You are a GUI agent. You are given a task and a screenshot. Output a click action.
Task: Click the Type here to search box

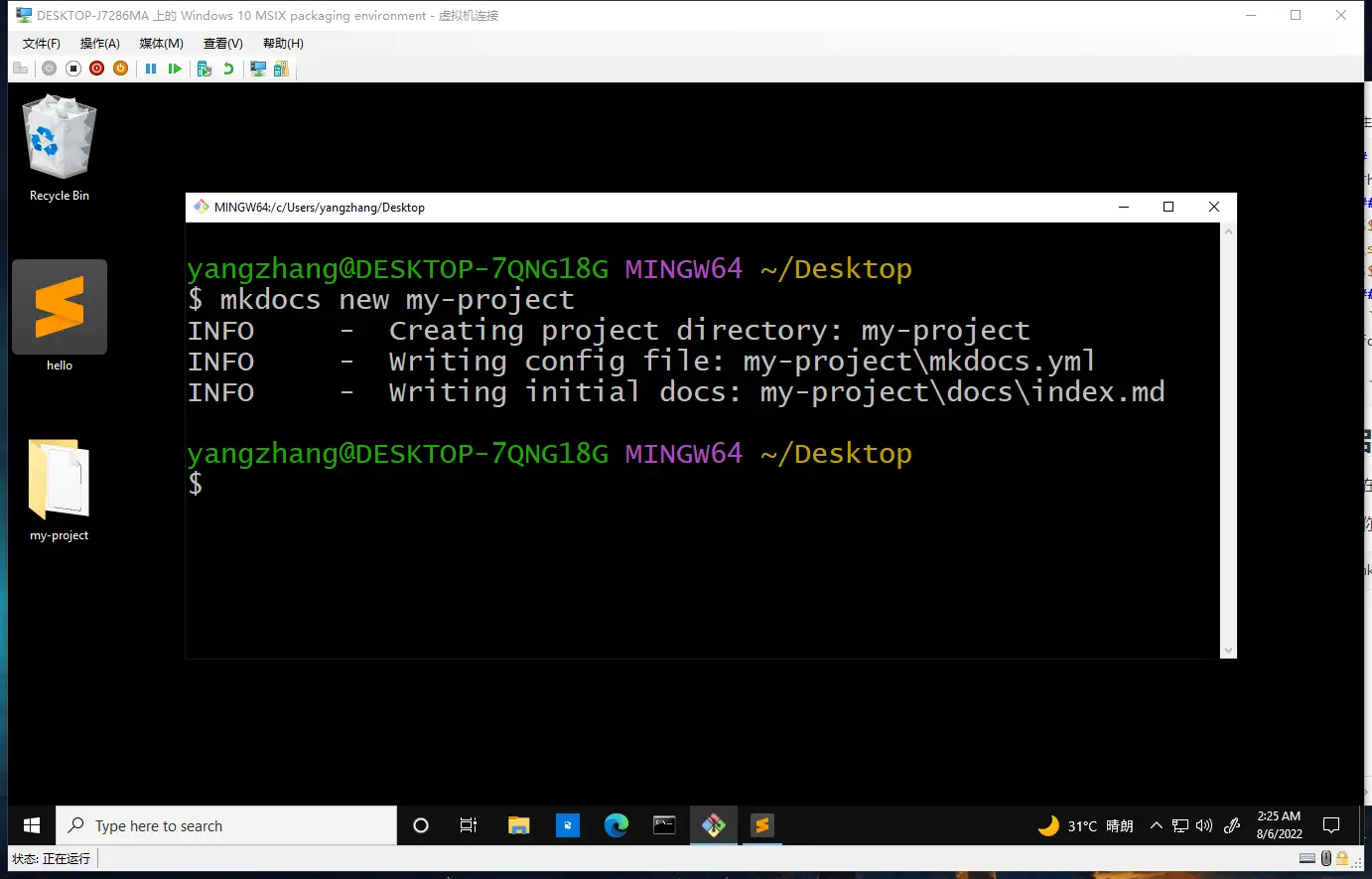(226, 825)
